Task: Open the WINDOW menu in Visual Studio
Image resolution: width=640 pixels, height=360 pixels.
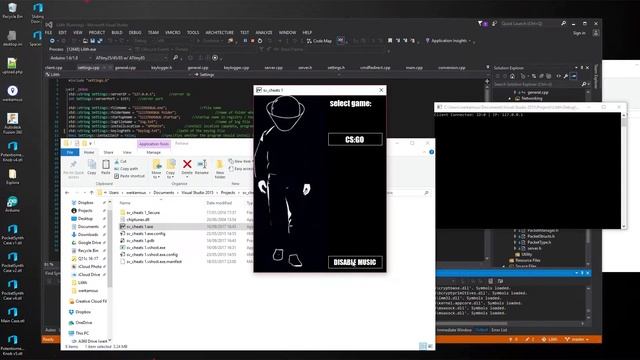Action: pos(287,32)
